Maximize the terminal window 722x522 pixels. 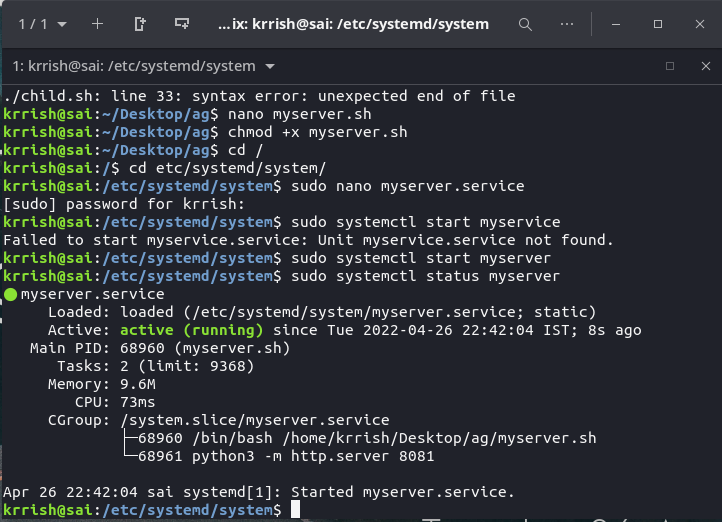(658, 24)
